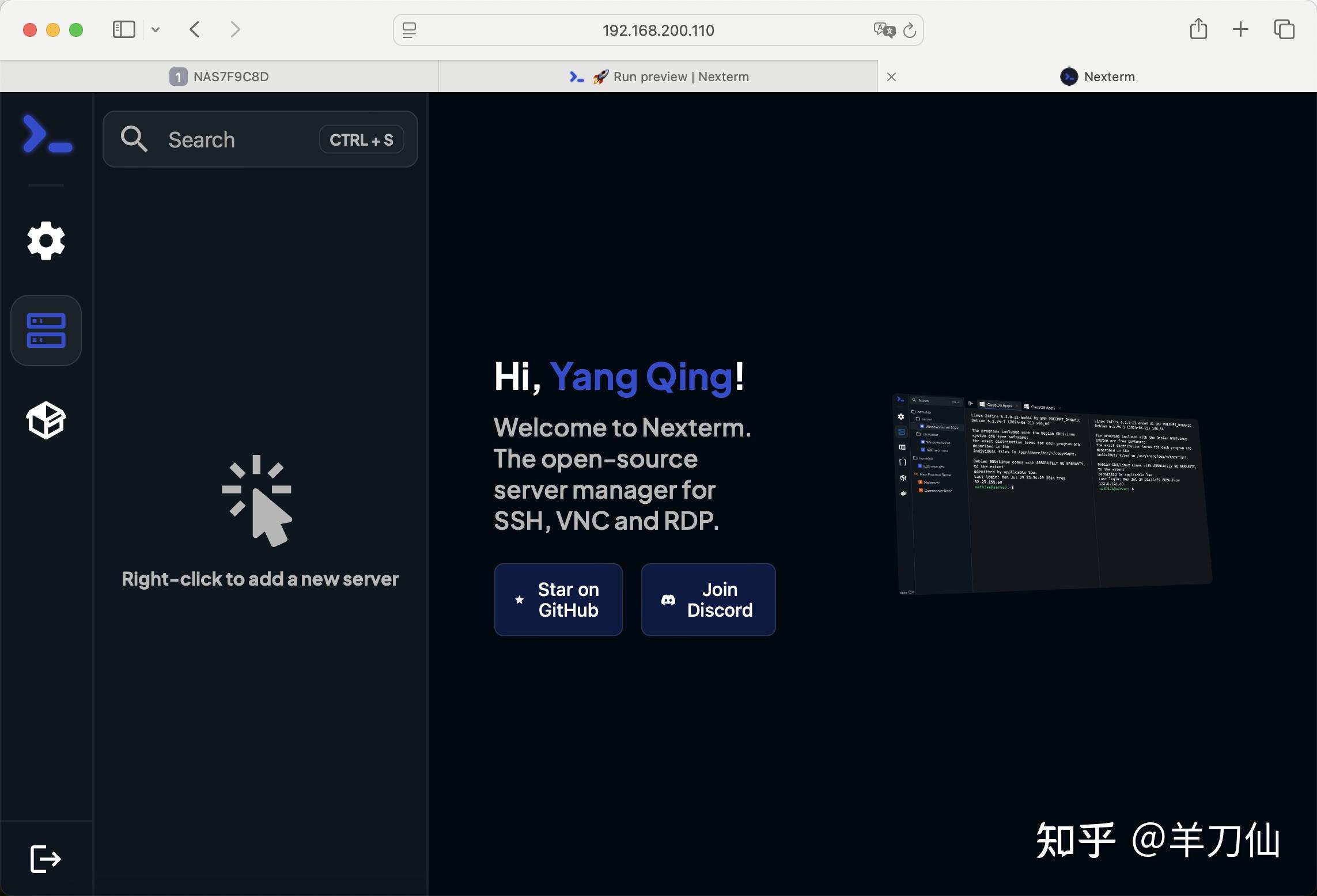Show the Safari tab overview
1317x896 pixels.
pyautogui.click(x=1284, y=28)
